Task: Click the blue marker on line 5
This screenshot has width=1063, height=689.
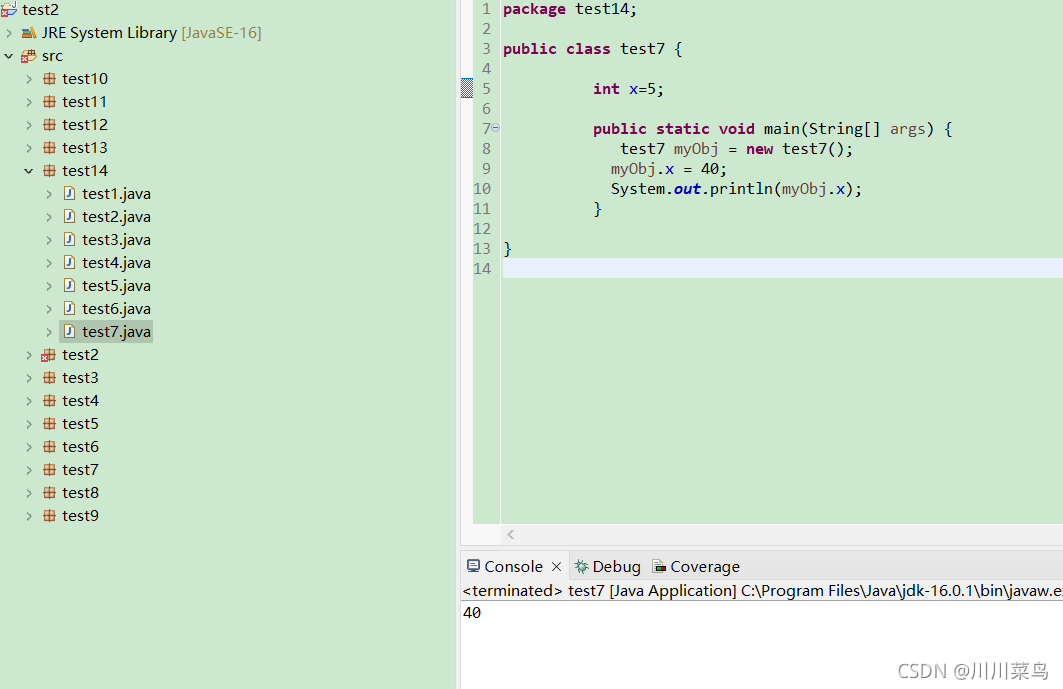Action: tap(467, 88)
